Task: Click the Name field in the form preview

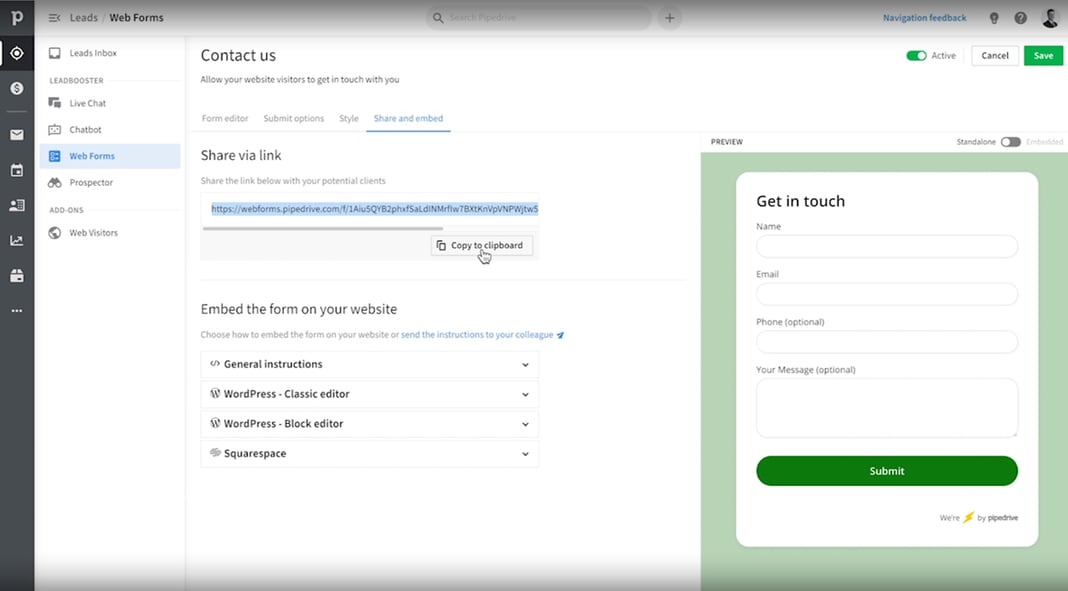Action: coord(886,246)
